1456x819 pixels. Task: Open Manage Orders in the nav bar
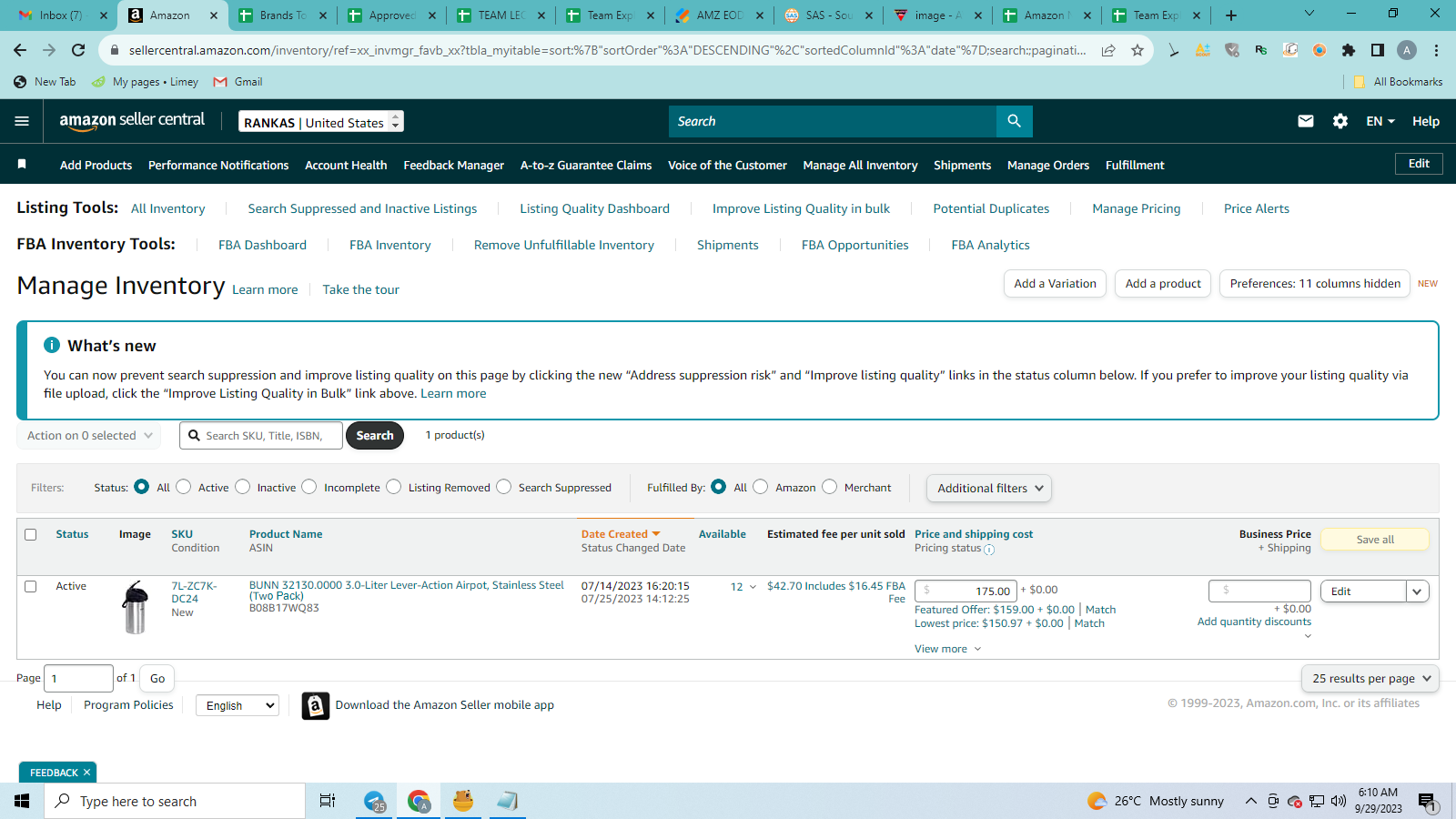[1048, 165]
